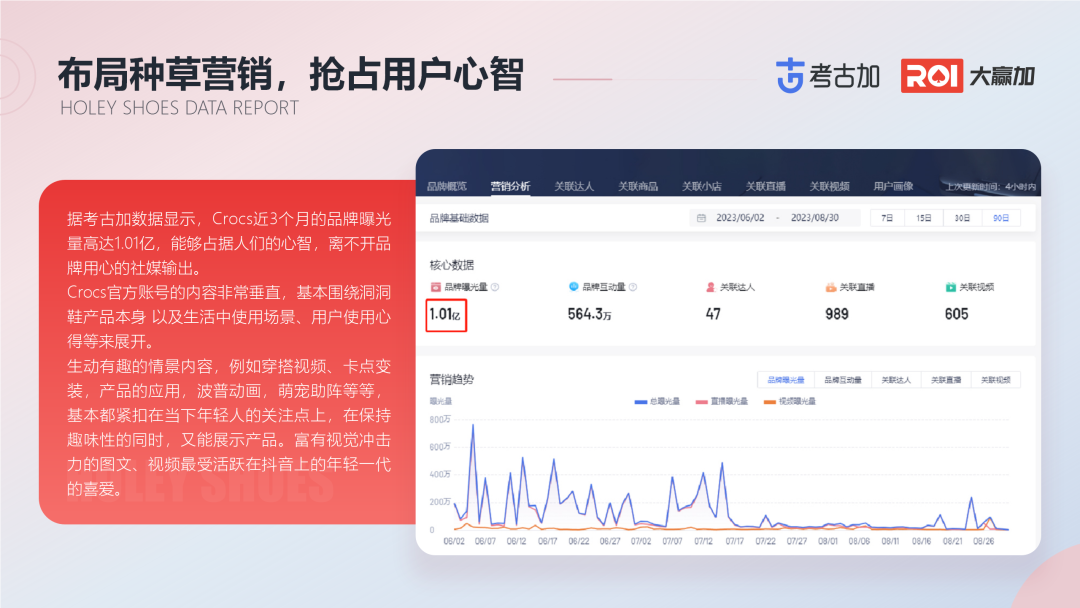Image resolution: width=1080 pixels, height=608 pixels.
Task: Select the 90日 time range
Action: pos(1001,218)
